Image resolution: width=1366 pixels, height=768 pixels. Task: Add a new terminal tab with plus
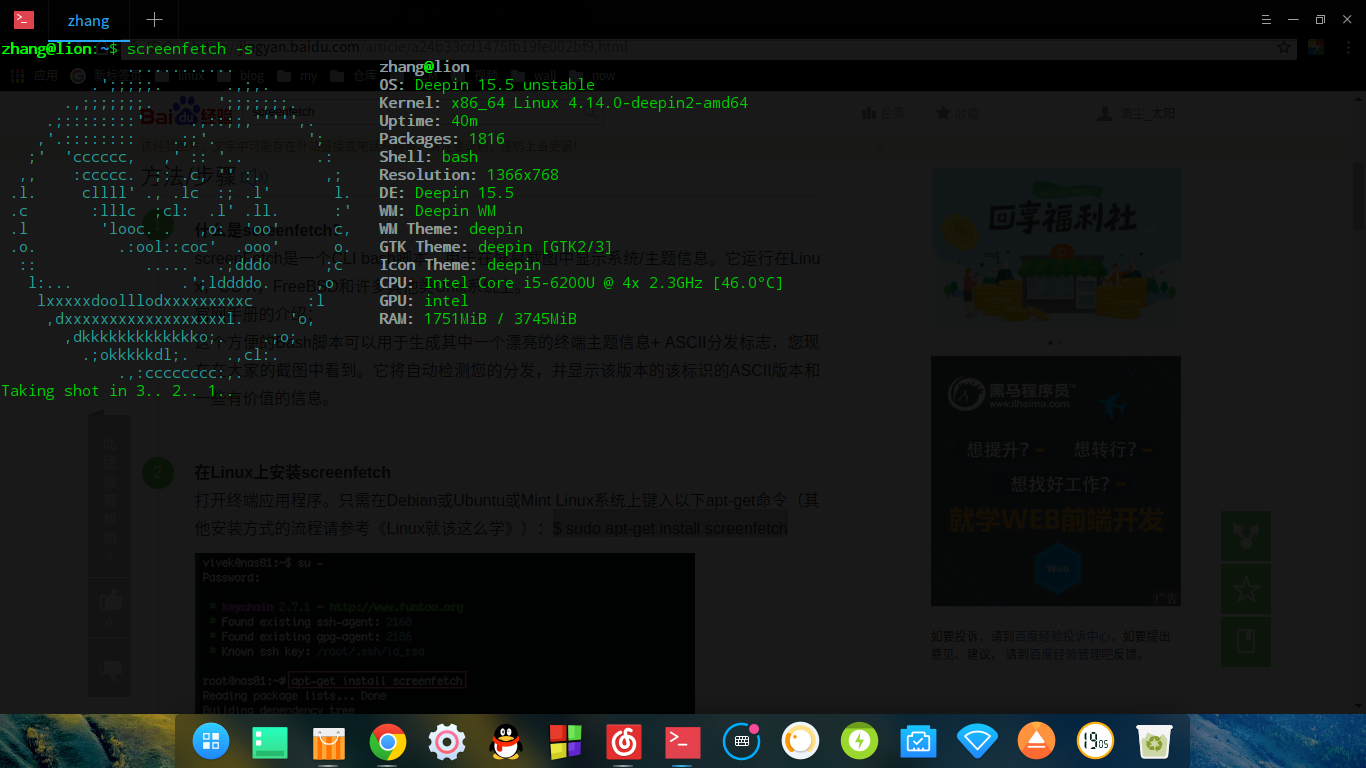pyautogui.click(x=154, y=19)
